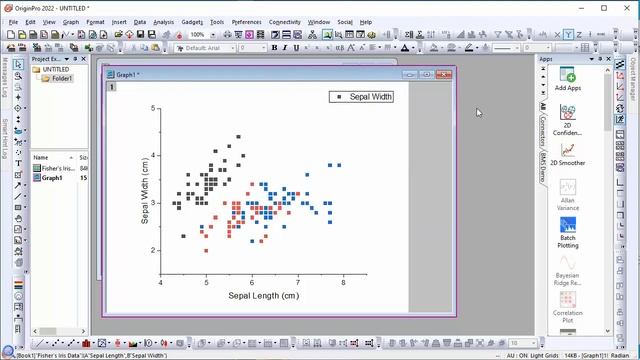Open the Allan Variance app
The height and width of the screenshot is (360, 640).
(x=567, y=195)
